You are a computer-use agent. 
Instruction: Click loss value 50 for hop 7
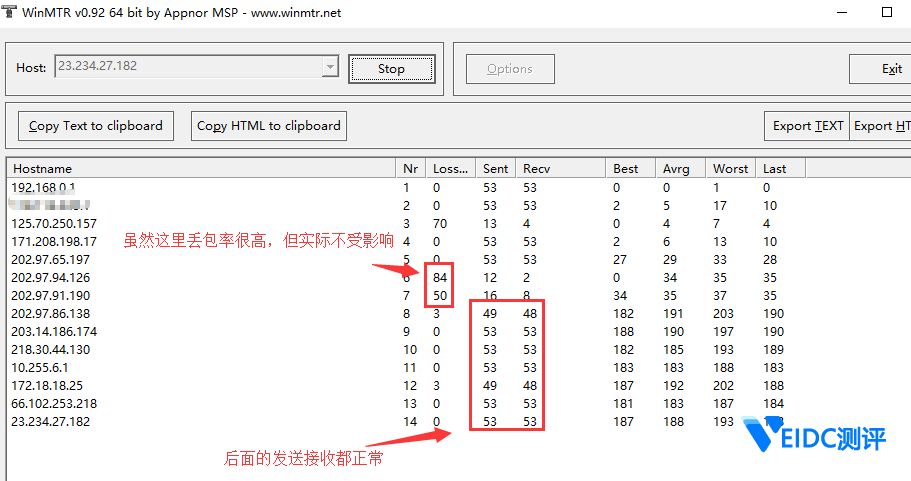(x=440, y=296)
